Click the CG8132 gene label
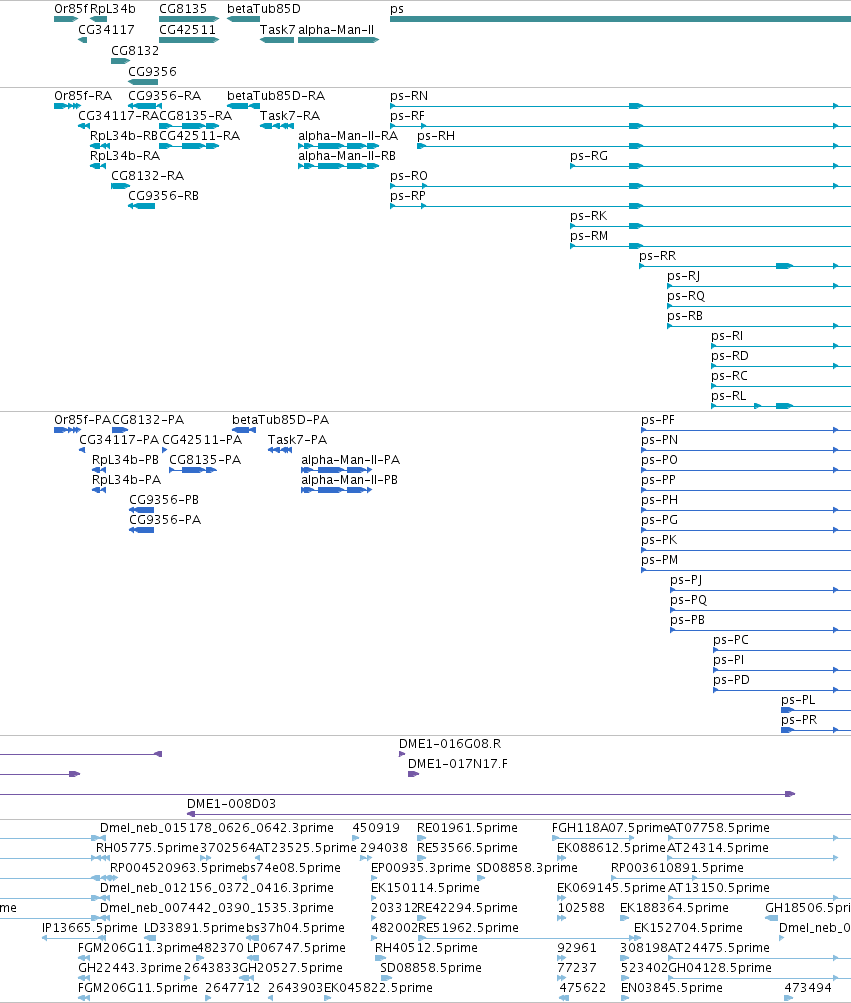Screen dimensions: 851x1003 click(x=134, y=51)
